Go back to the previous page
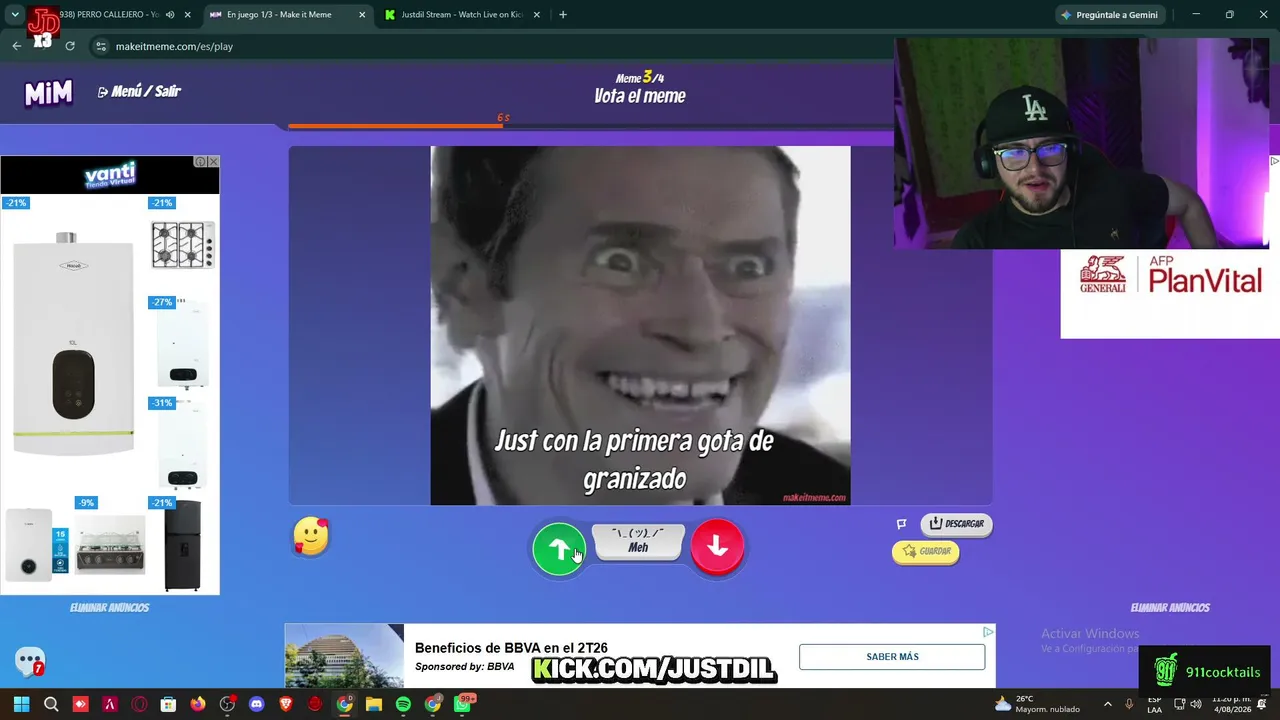The height and width of the screenshot is (720, 1280). [x=16, y=46]
